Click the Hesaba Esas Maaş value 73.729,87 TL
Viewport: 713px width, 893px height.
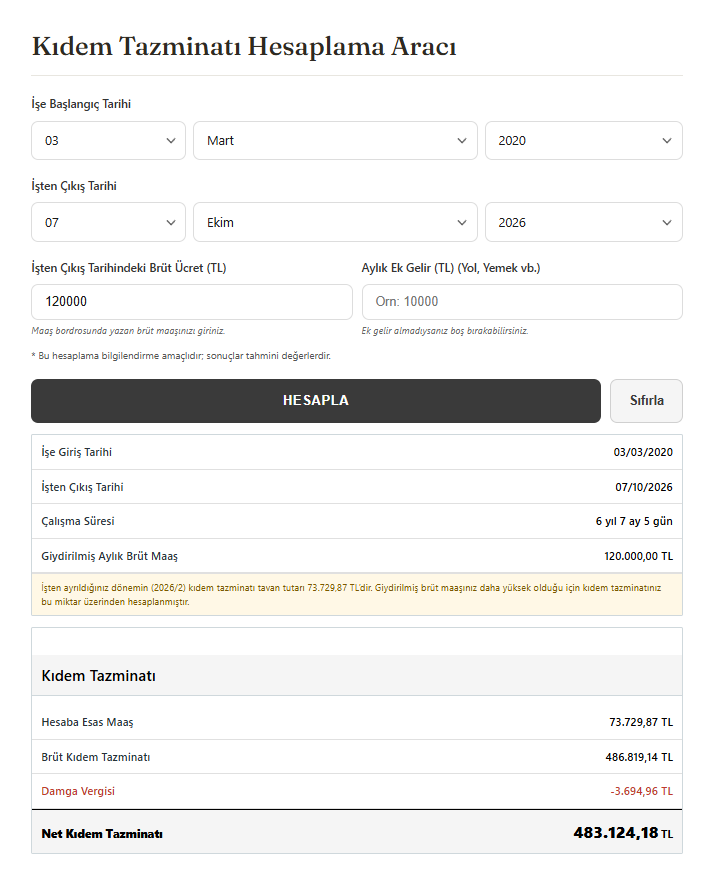tap(641, 722)
